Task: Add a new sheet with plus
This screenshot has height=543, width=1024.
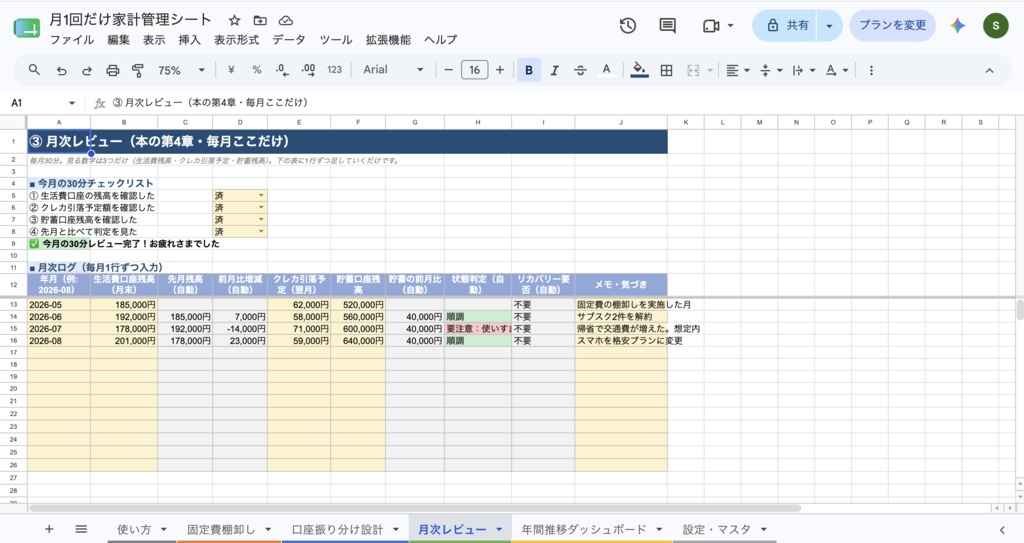Action: pos(49,529)
